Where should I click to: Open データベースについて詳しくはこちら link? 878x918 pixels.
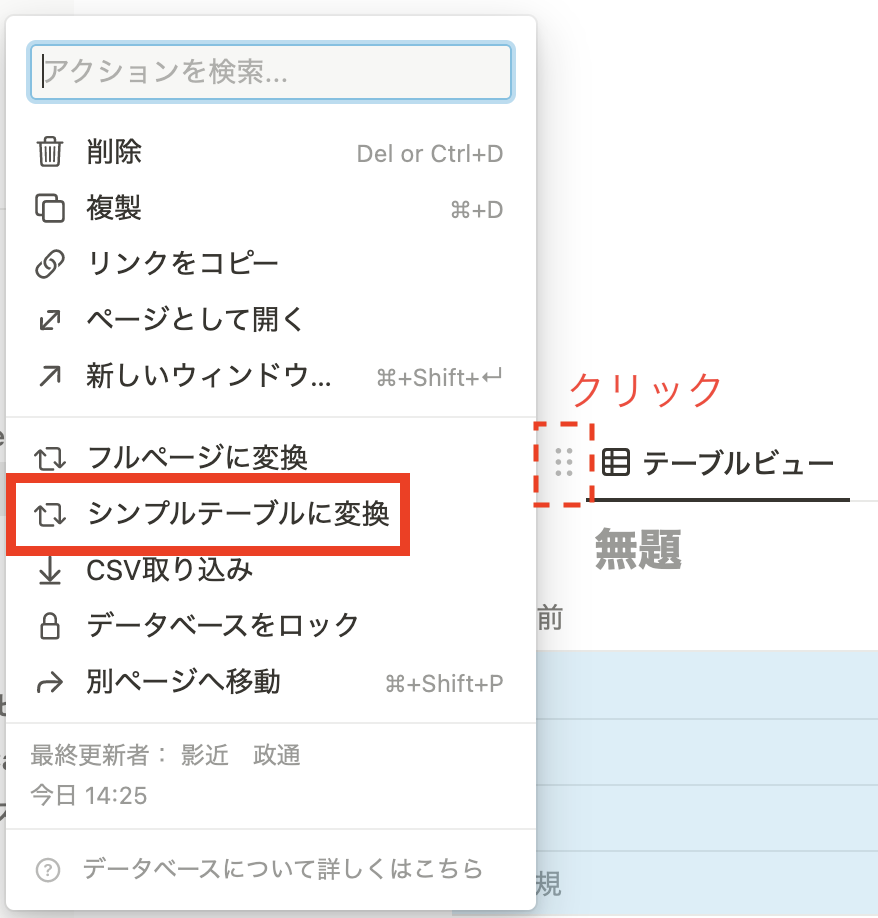click(x=283, y=869)
